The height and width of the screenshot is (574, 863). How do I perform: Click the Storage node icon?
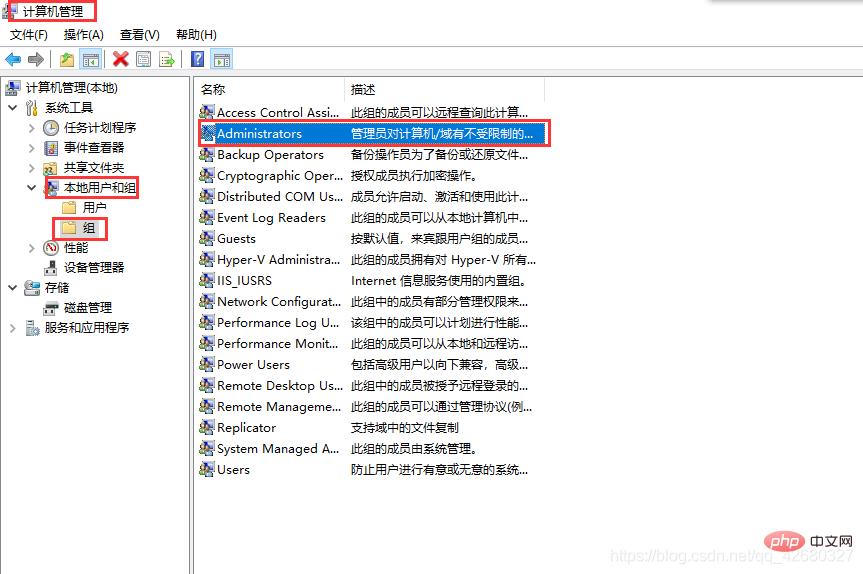click(32, 288)
